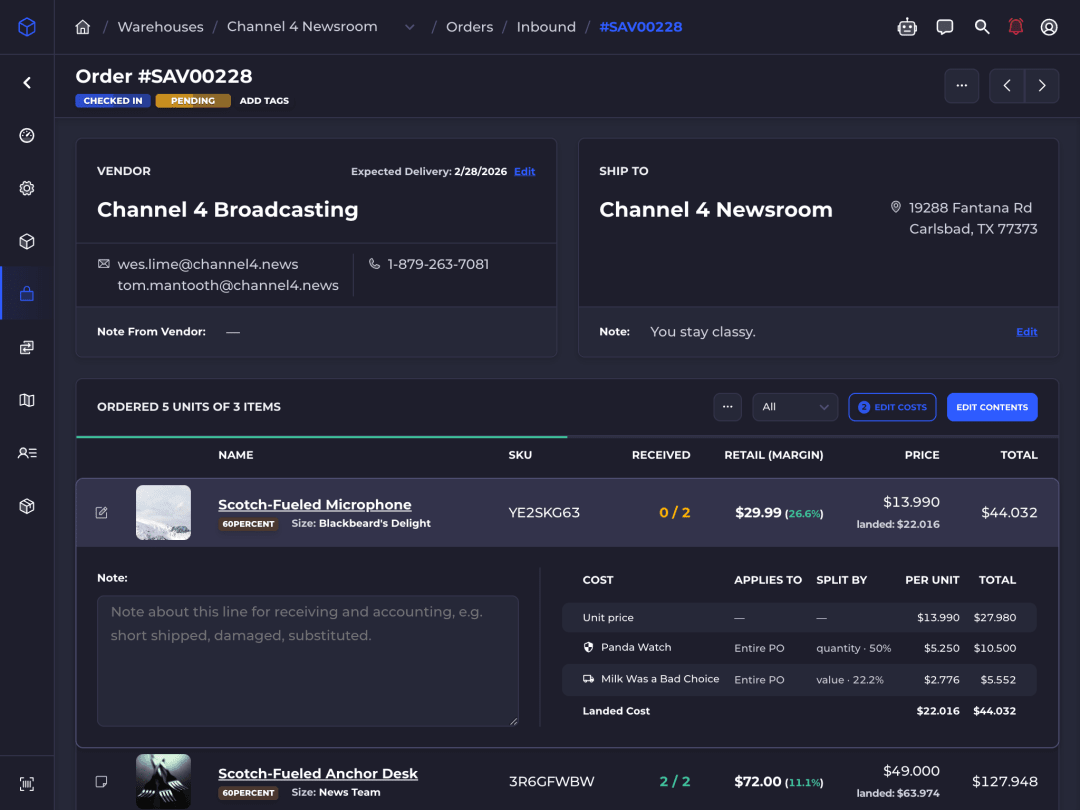This screenshot has width=1080, height=810.
Task: Open the Scotch-Fueled Microphone link
Action: click(x=315, y=504)
